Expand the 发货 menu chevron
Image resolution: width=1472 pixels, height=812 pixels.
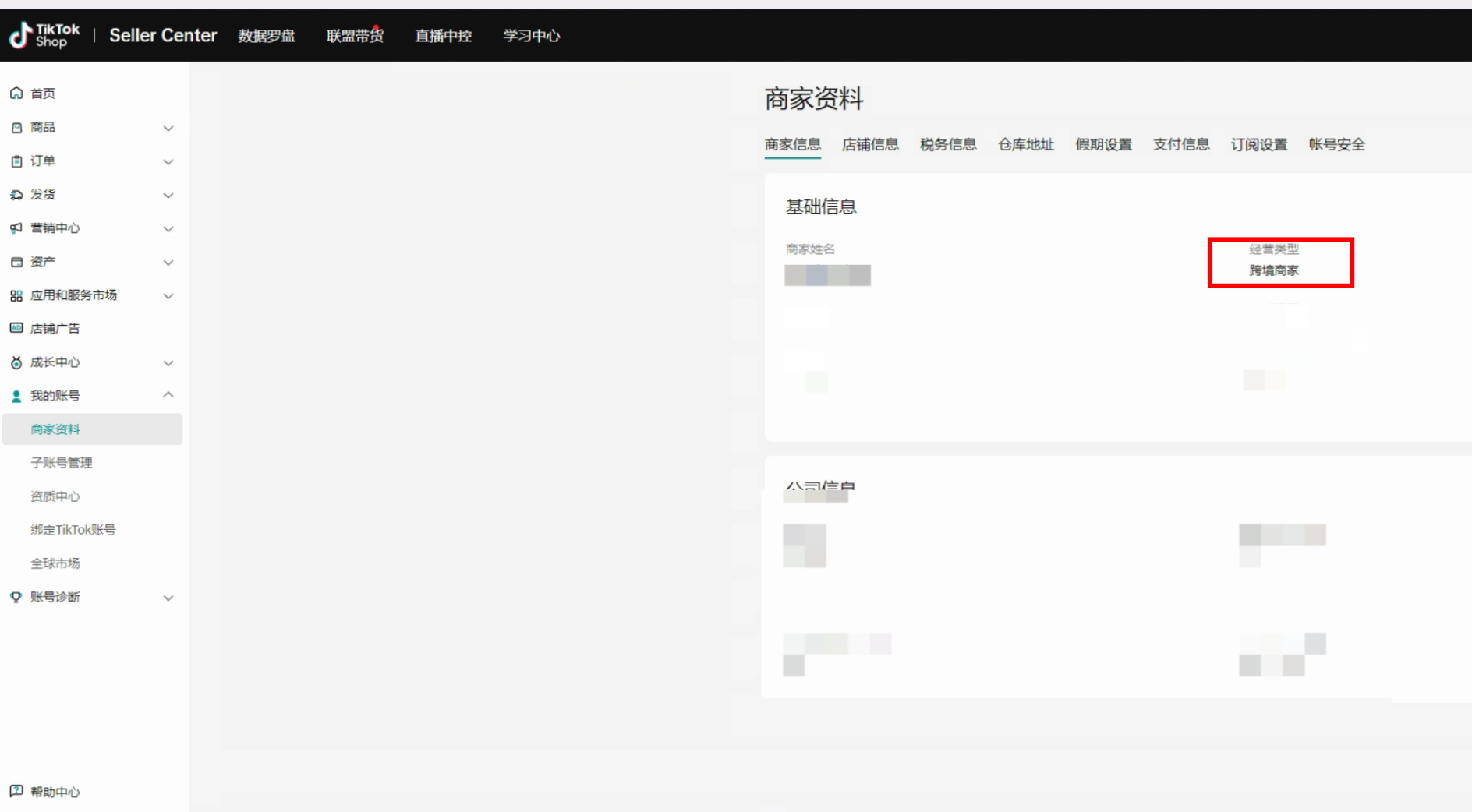tap(168, 195)
